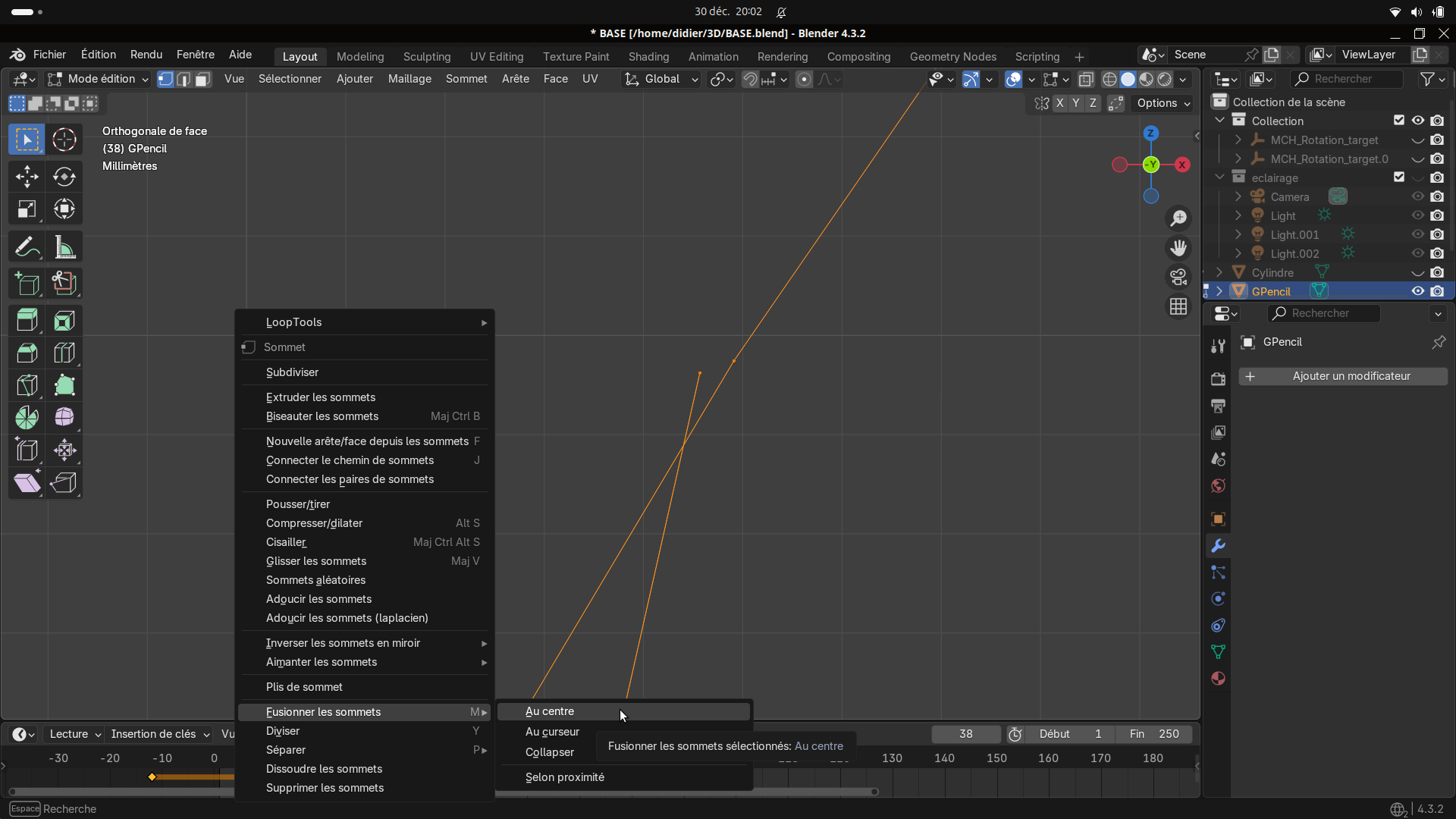
Task: Uncheck the eclairage collection checkbox
Action: point(1399,177)
